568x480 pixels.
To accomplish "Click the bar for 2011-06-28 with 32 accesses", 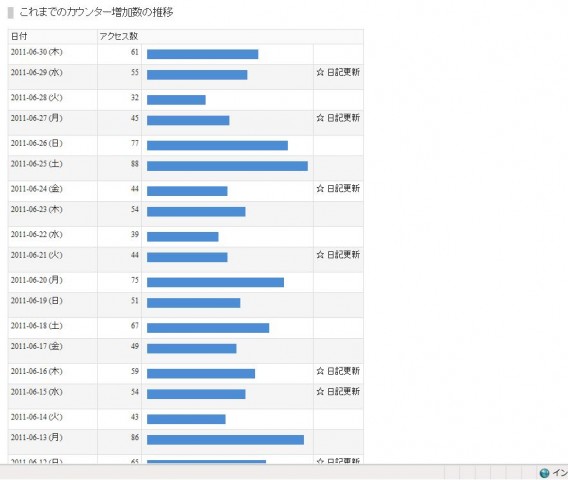I will click(176, 100).
